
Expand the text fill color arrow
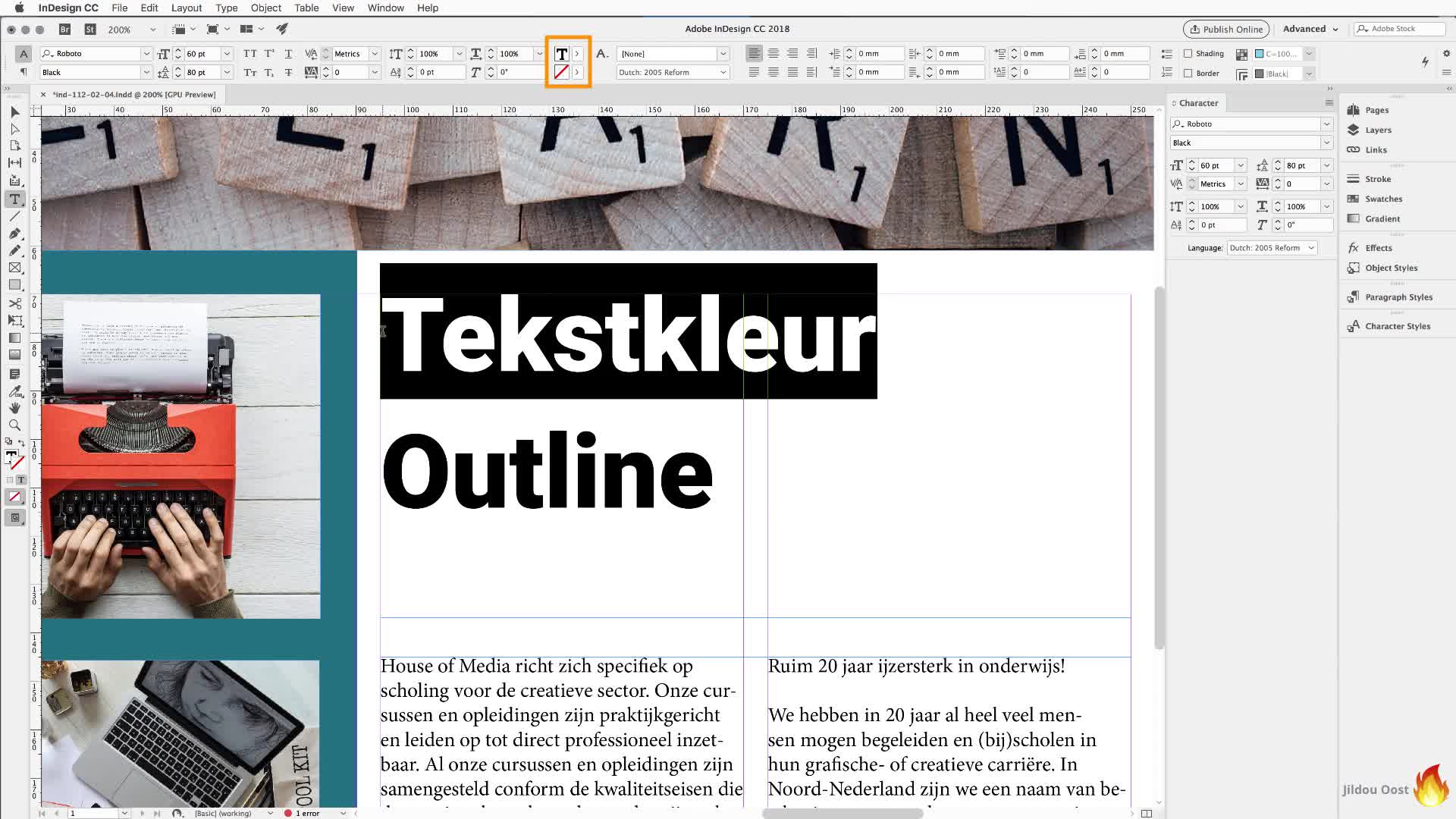577,54
